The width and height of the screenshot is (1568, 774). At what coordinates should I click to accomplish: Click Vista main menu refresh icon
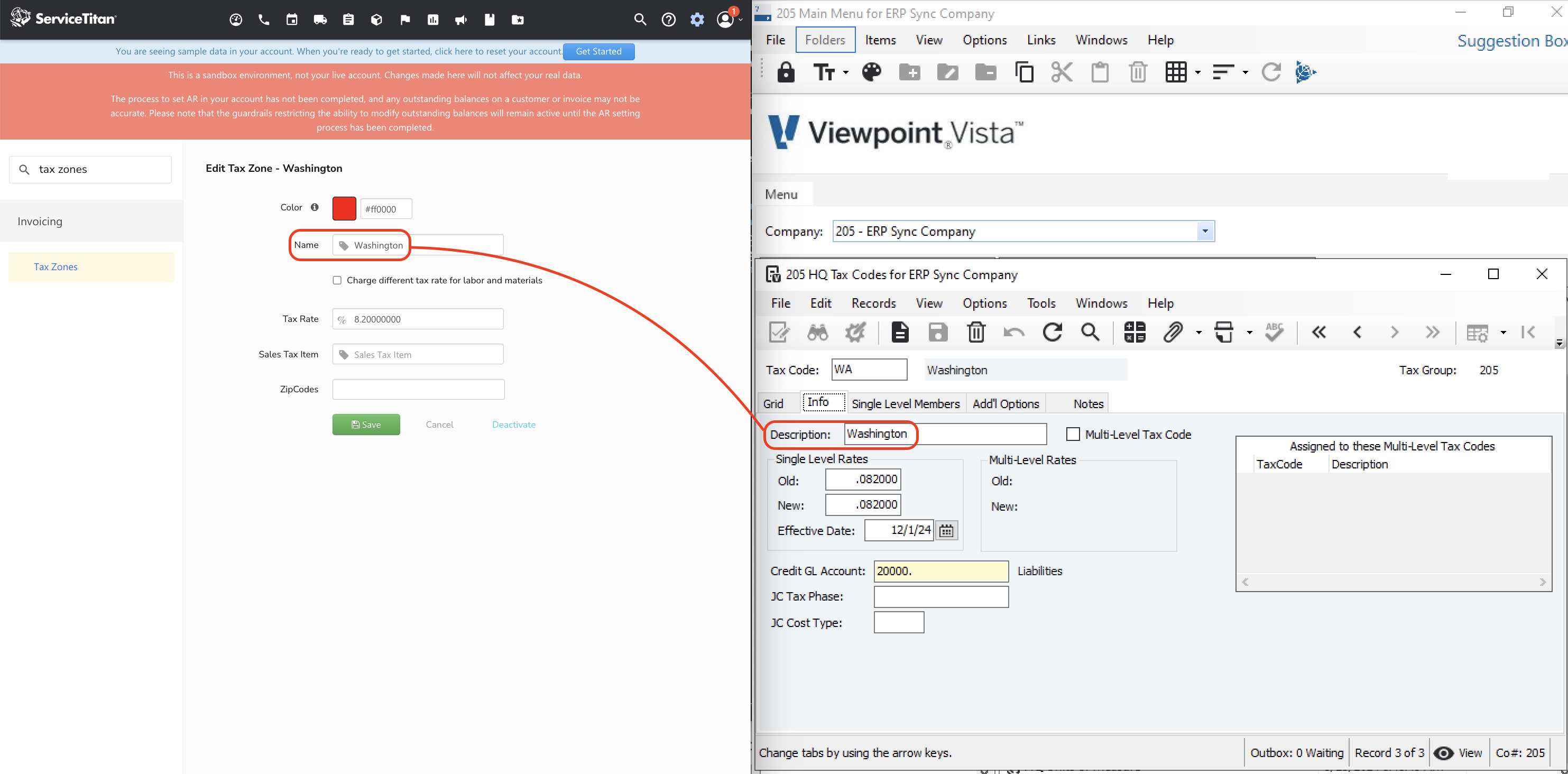tap(1271, 72)
